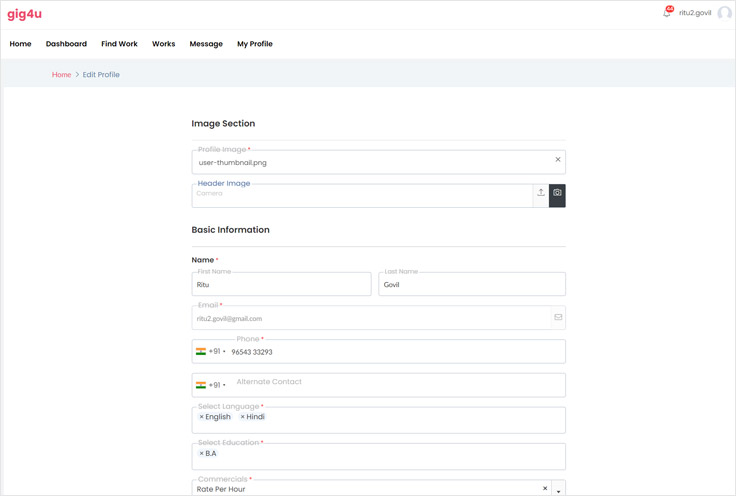
Task: Click the upload icon in Header Image
Action: click(x=541, y=193)
